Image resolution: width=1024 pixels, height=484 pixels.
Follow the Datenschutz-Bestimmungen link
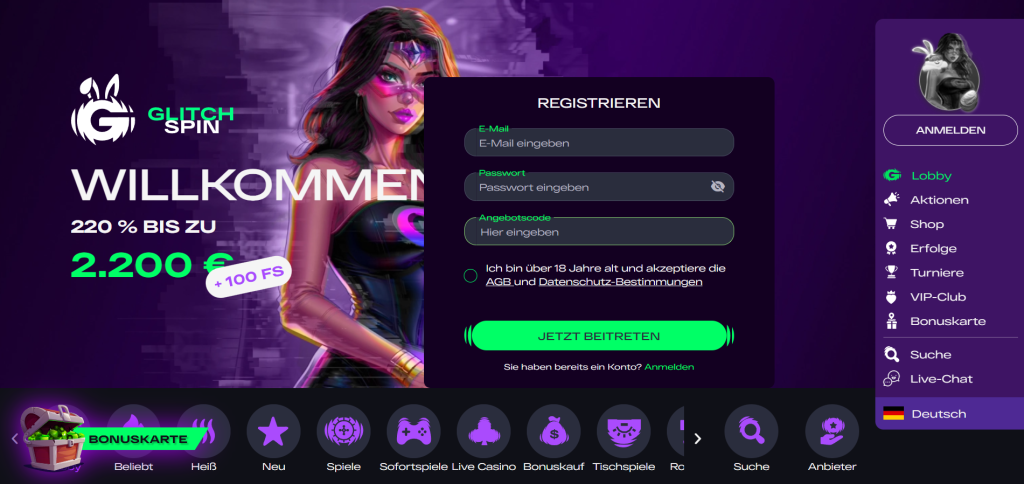pyautogui.click(x=620, y=282)
